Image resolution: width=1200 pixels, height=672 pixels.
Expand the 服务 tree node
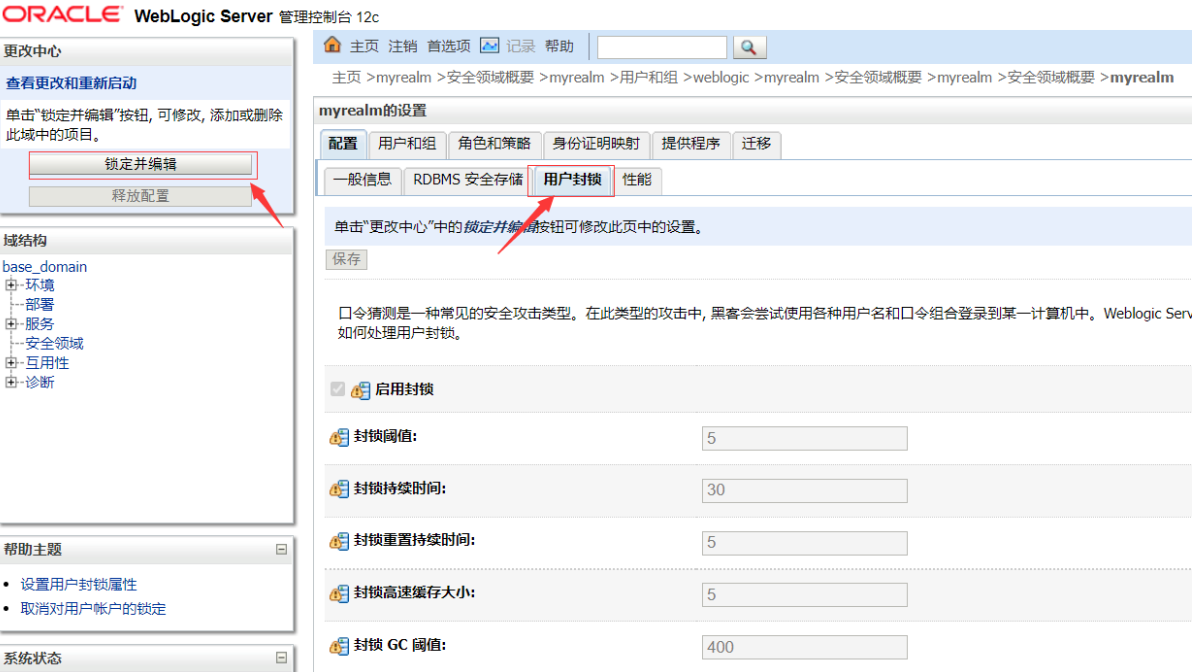(11, 324)
